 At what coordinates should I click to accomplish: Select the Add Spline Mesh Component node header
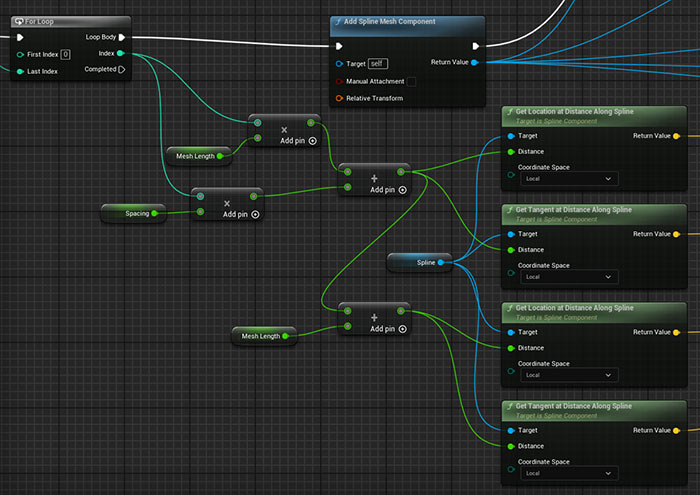[407, 26]
